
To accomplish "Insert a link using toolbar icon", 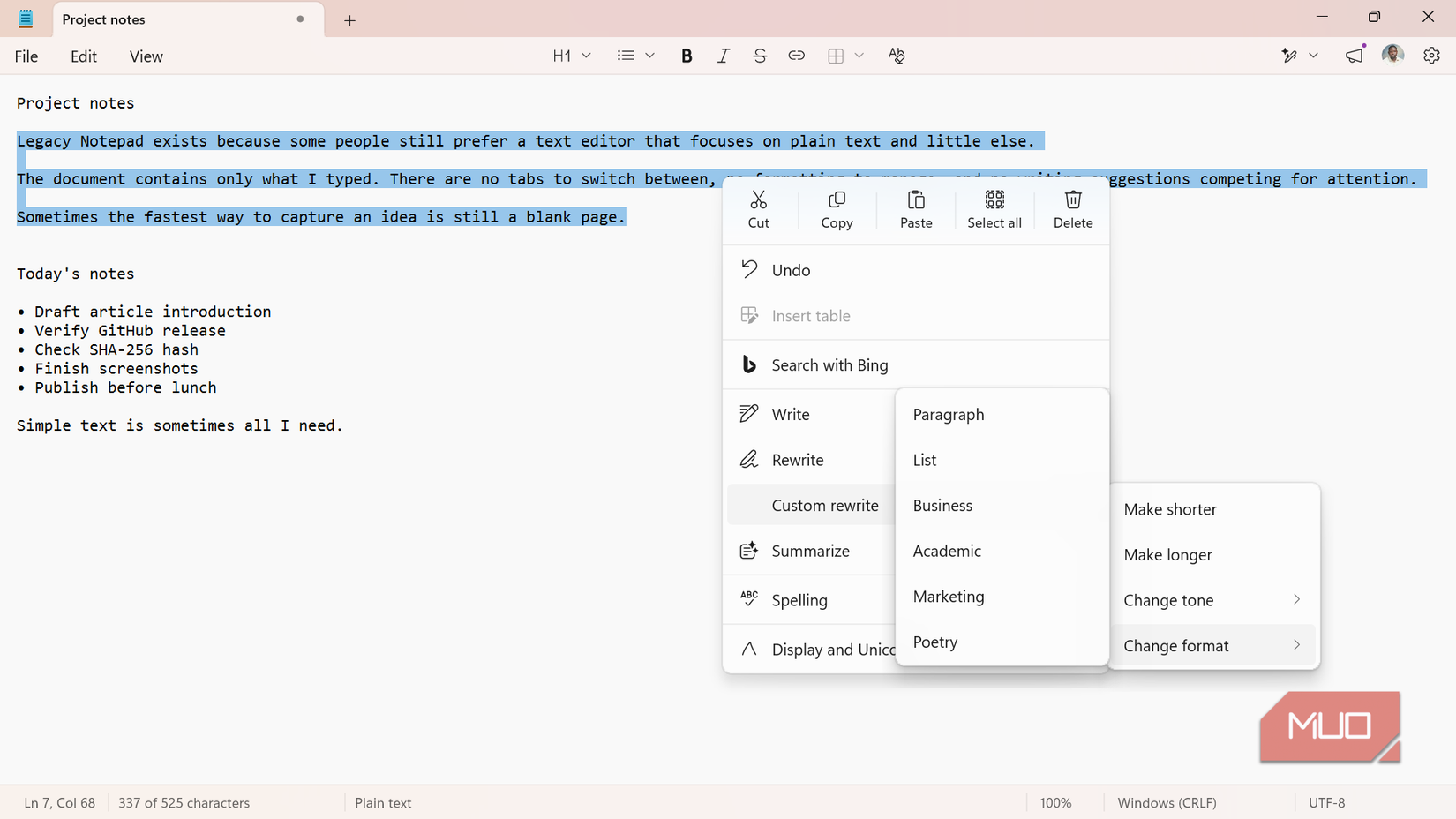I will pos(796,56).
